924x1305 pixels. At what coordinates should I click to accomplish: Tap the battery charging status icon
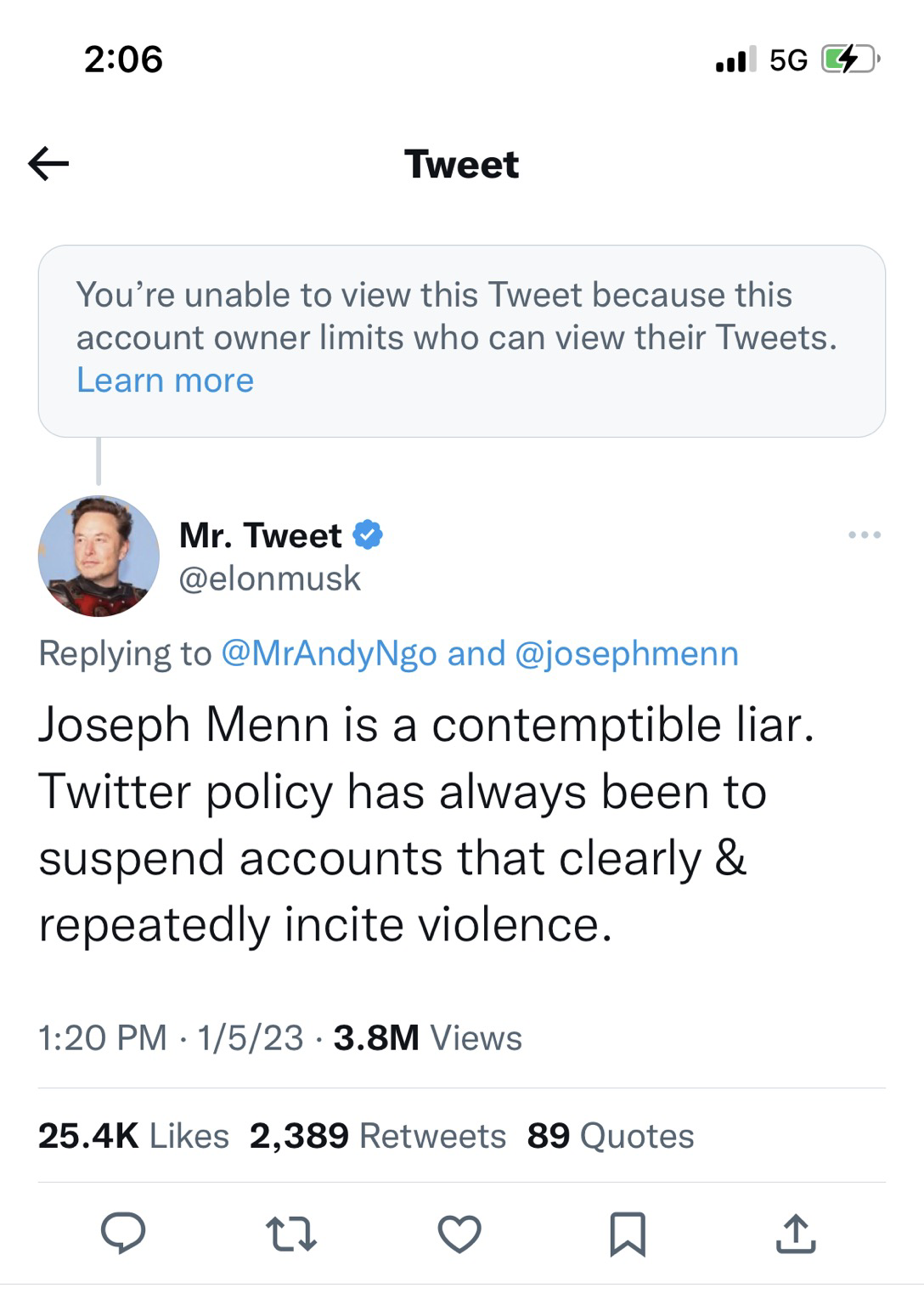pyautogui.click(x=849, y=60)
